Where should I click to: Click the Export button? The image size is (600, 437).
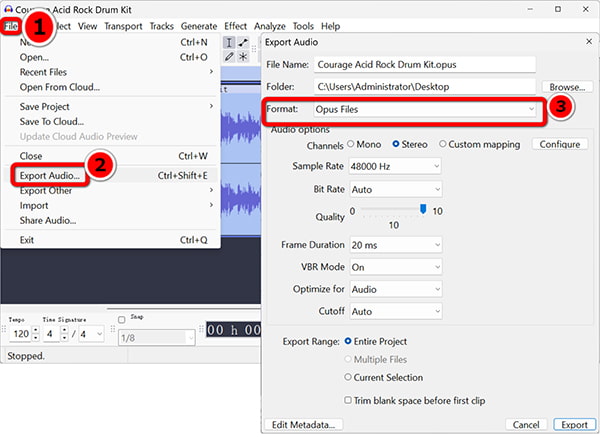pyautogui.click(x=574, y=425)
